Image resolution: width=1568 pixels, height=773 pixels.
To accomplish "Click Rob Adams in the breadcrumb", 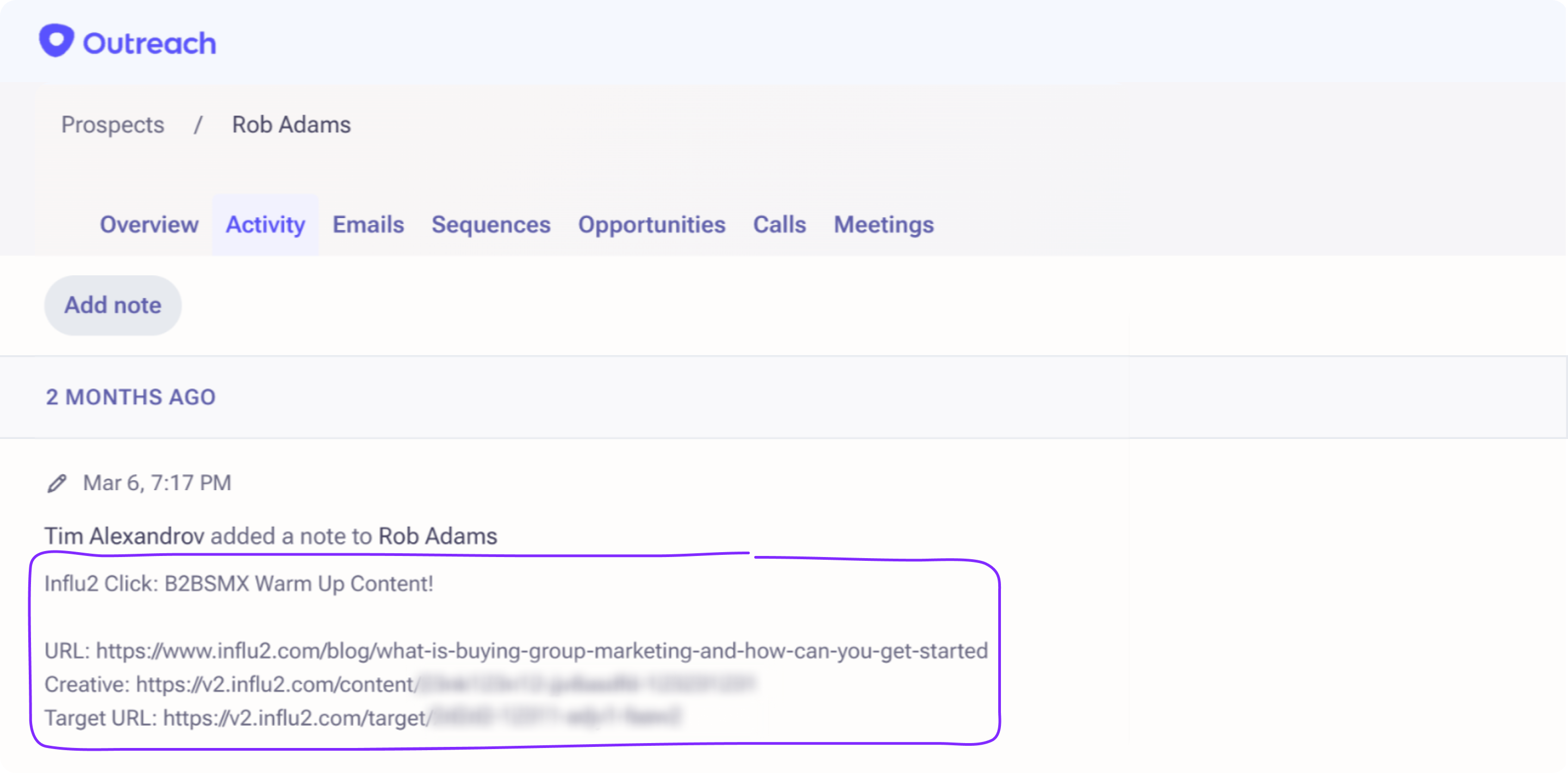I will coord(291,125).
